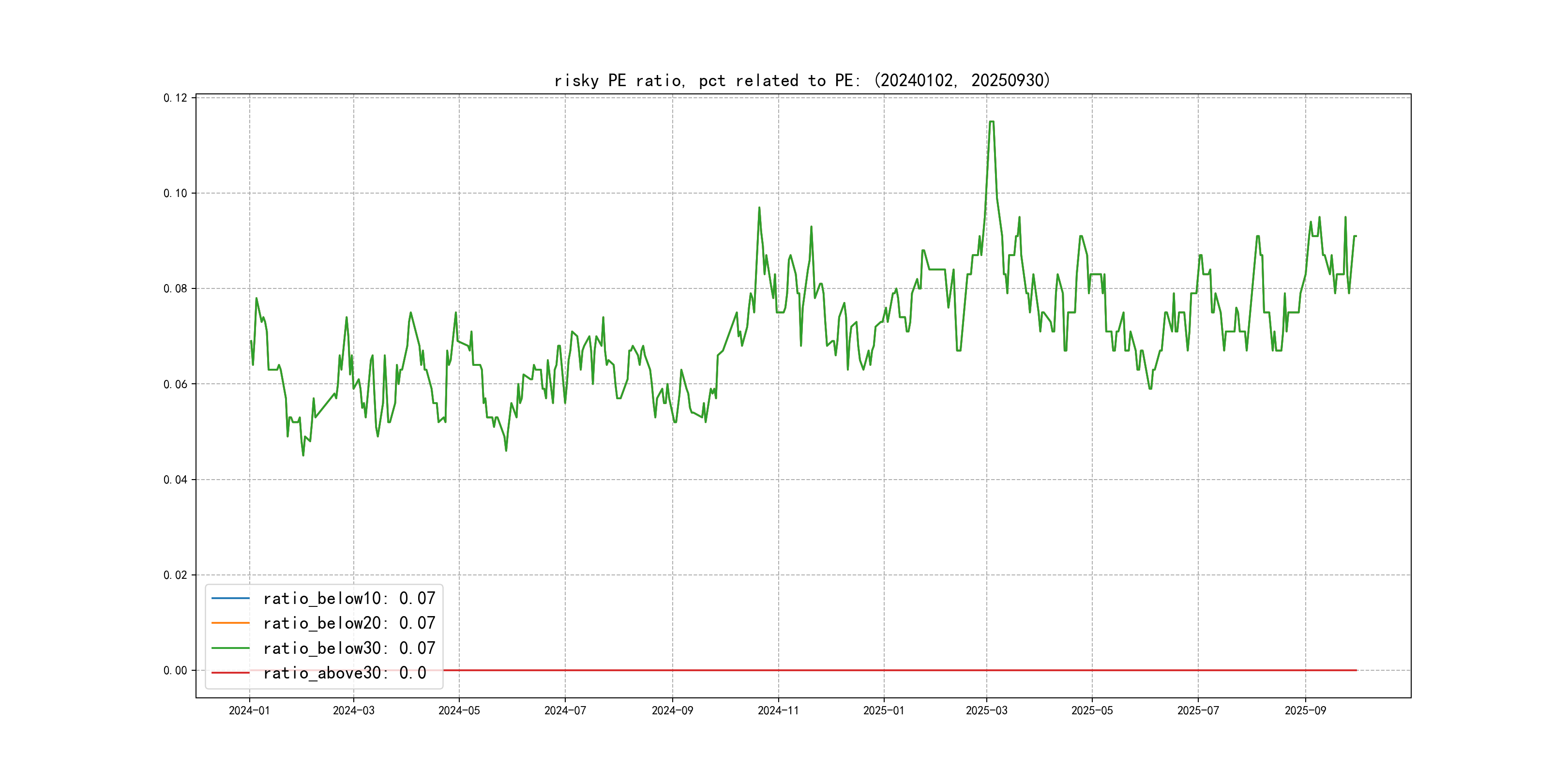Click the green ratio_below30 legend line sample
This screenshot has height=784, width=1568.
tap(230, 648)
